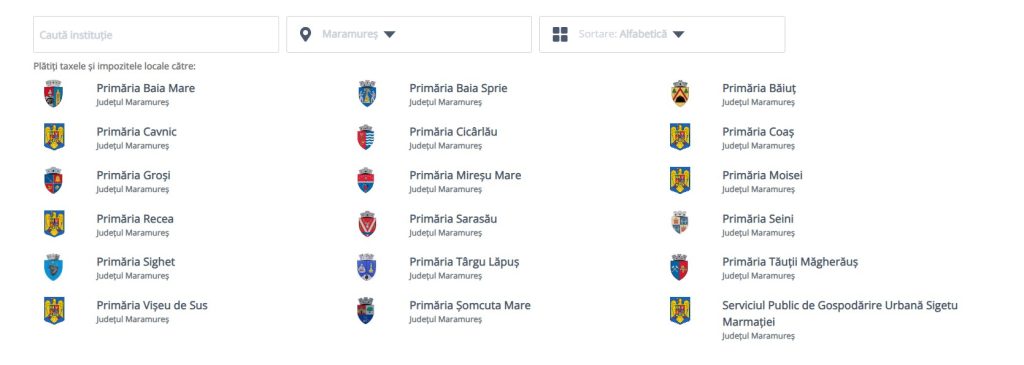Click the Tăuții Măgherăuș coat of arms icon
Viewport: 1024px width, 365px height.
[679, 267]
